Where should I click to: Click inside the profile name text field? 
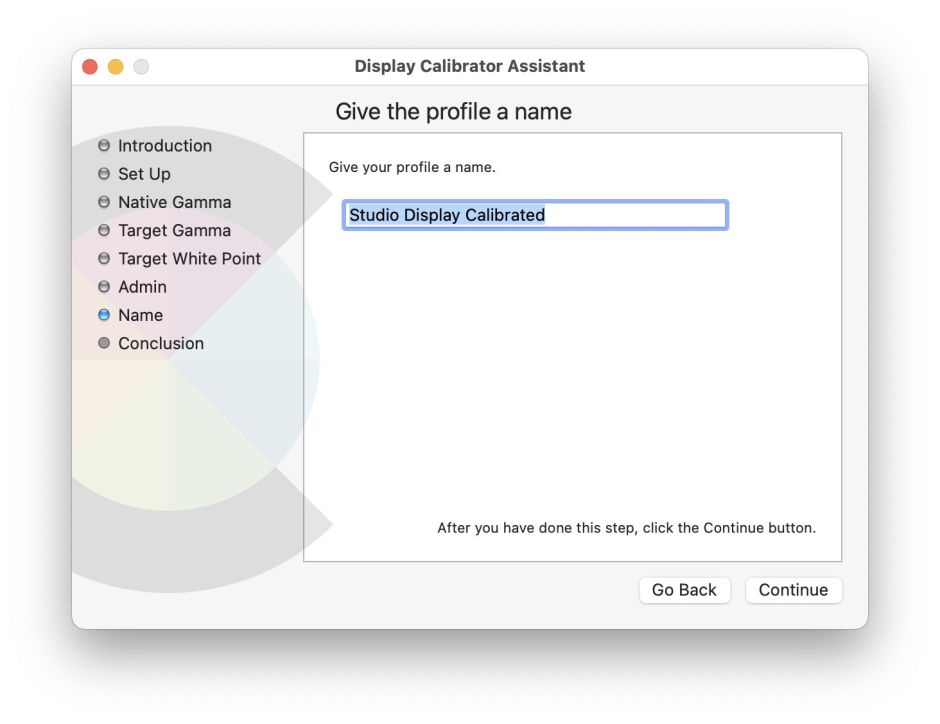pyautogui.click(x=535, y=214)
